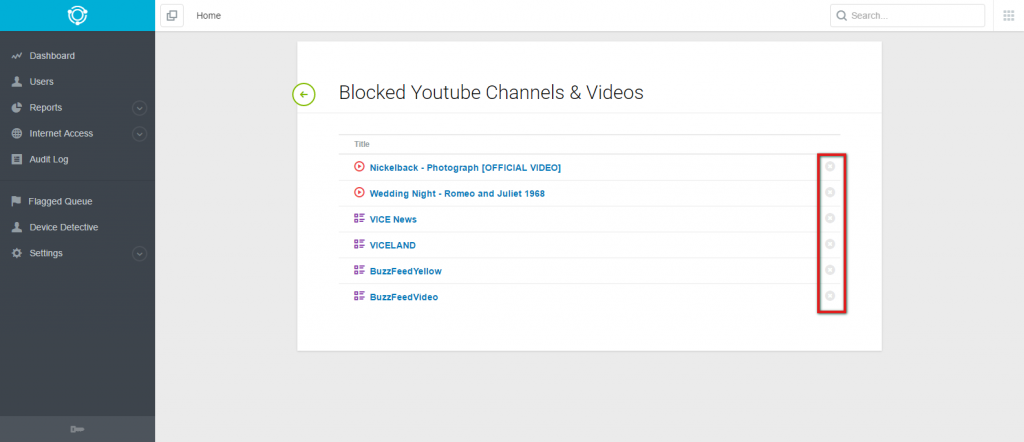Screen dimensions: 1024x442
Task: Remove BuzzFeedVideo from blocked list
Action: [830, 296]
